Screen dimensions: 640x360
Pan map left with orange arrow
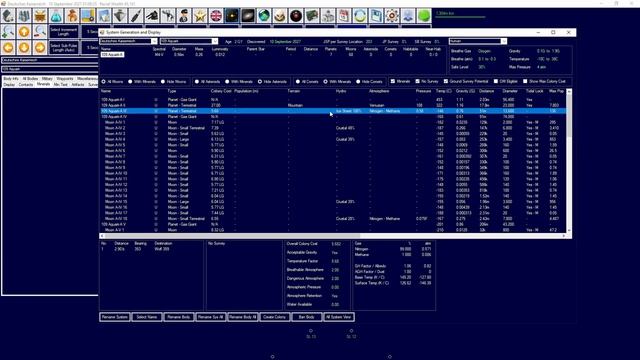[x=8, y=47]
